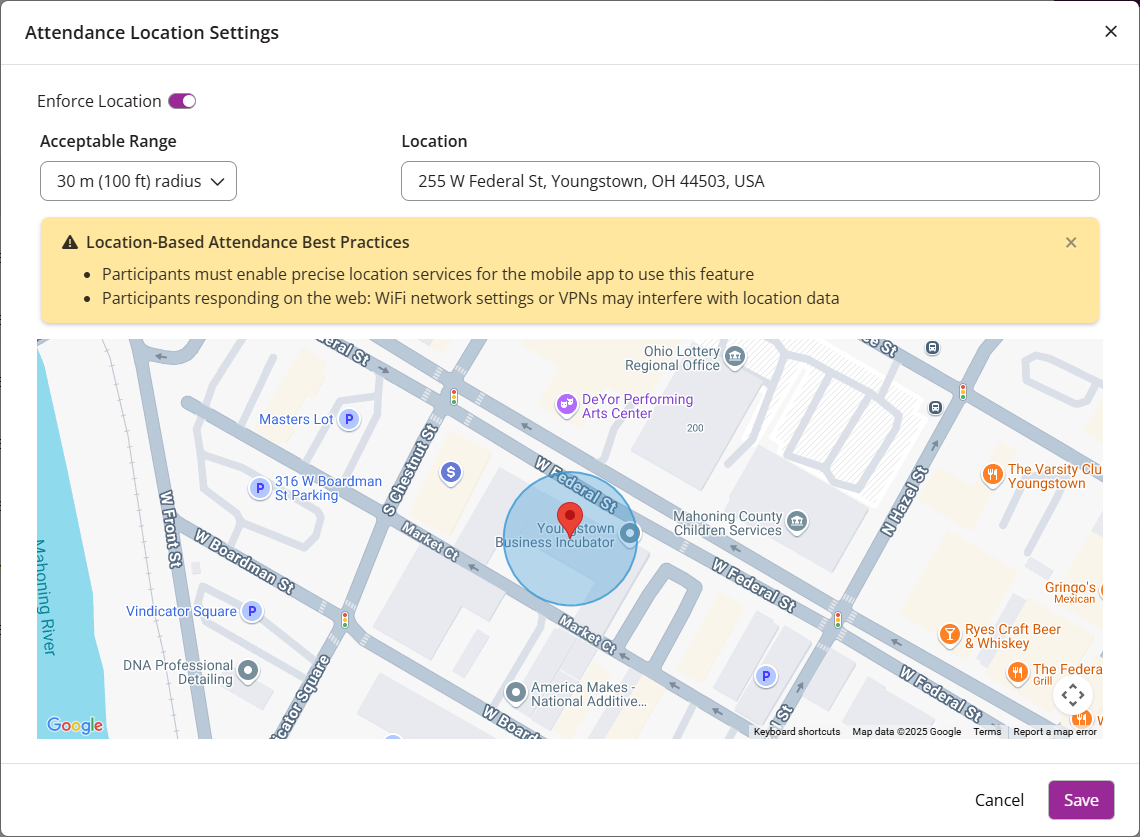Screen dimensions: 1140x837
Task: Open the map camera controls button
Action: point(1072,694)
